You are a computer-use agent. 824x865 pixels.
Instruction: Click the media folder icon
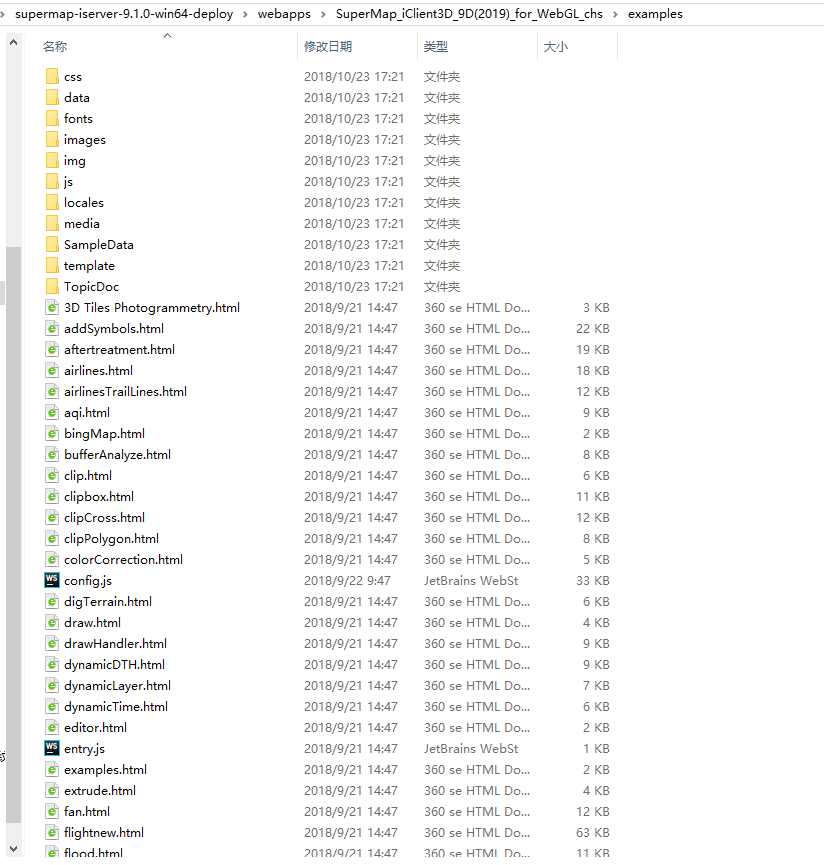pyautogui.click(x=52, y=223)
